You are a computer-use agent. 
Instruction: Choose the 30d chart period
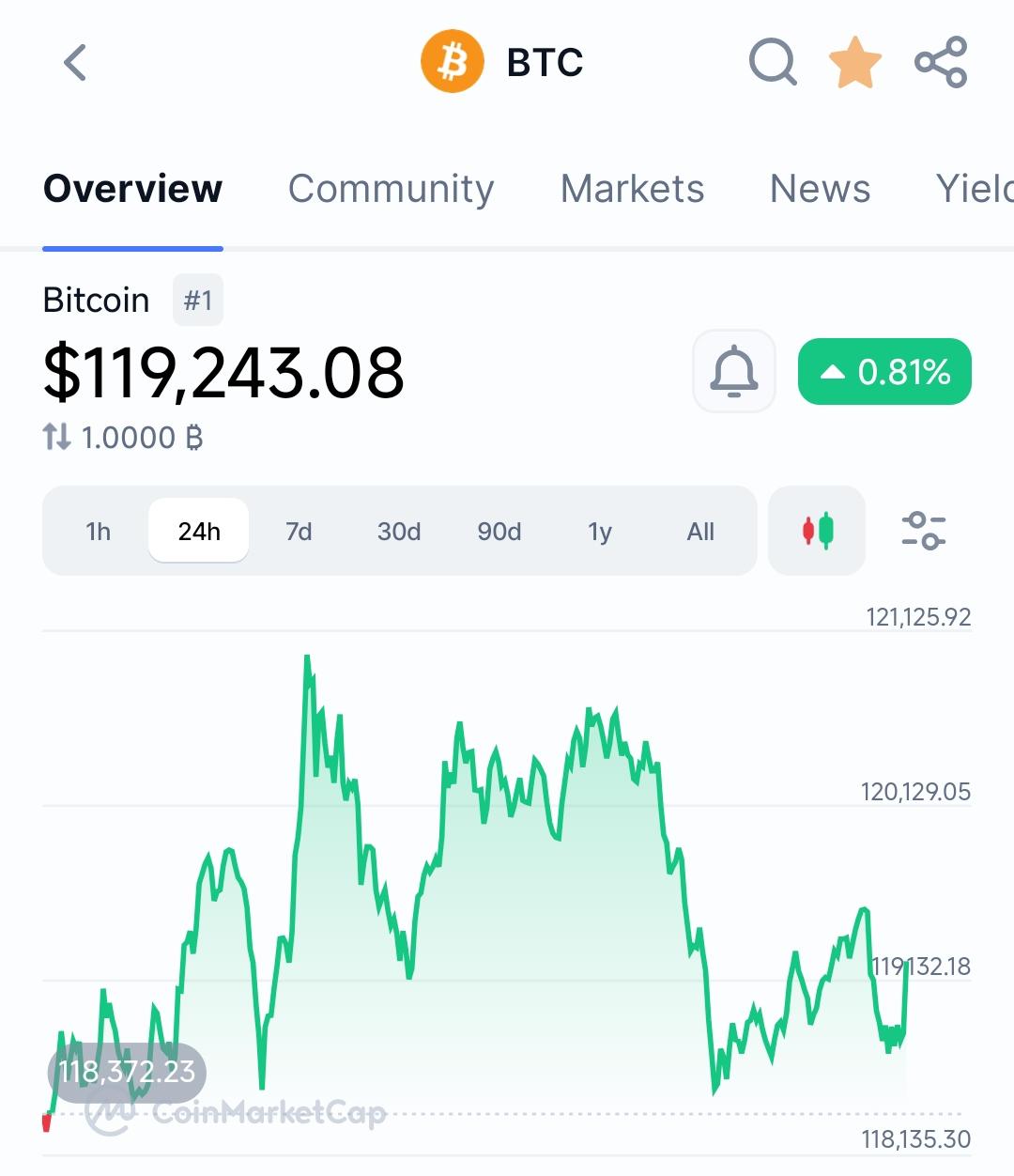pos(399,532)
